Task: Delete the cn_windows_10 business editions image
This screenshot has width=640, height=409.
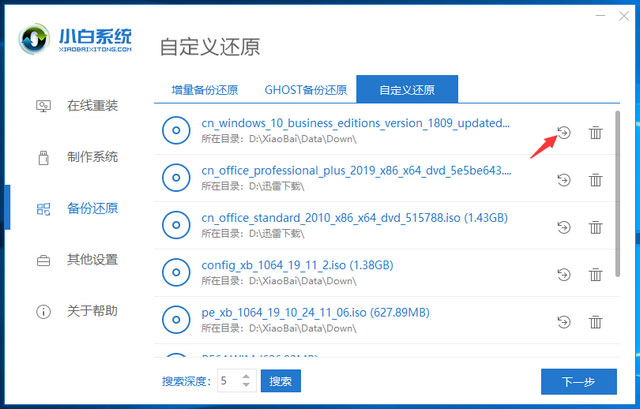Action: (595, 133)
